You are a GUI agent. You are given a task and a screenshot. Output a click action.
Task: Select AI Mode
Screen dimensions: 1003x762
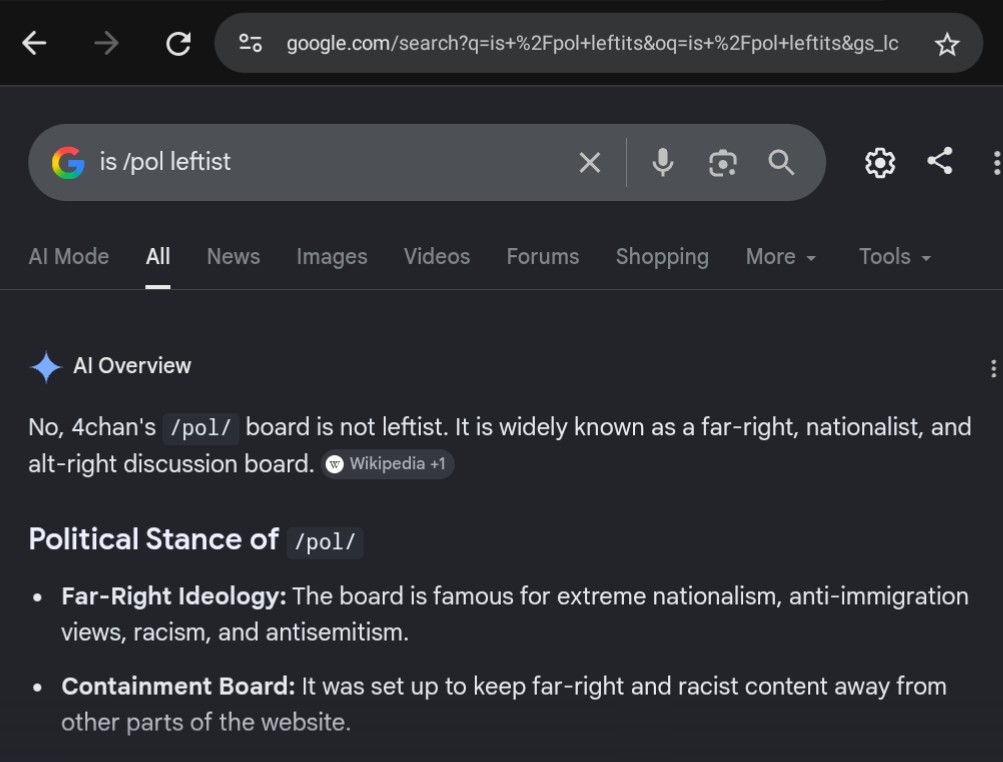[68, 257]
